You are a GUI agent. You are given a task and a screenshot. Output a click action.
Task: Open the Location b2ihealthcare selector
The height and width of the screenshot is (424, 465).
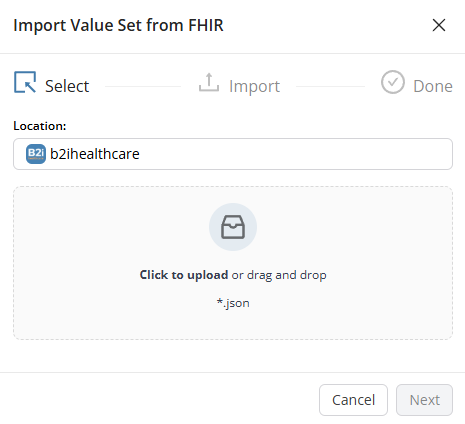(x=233, y=154)
